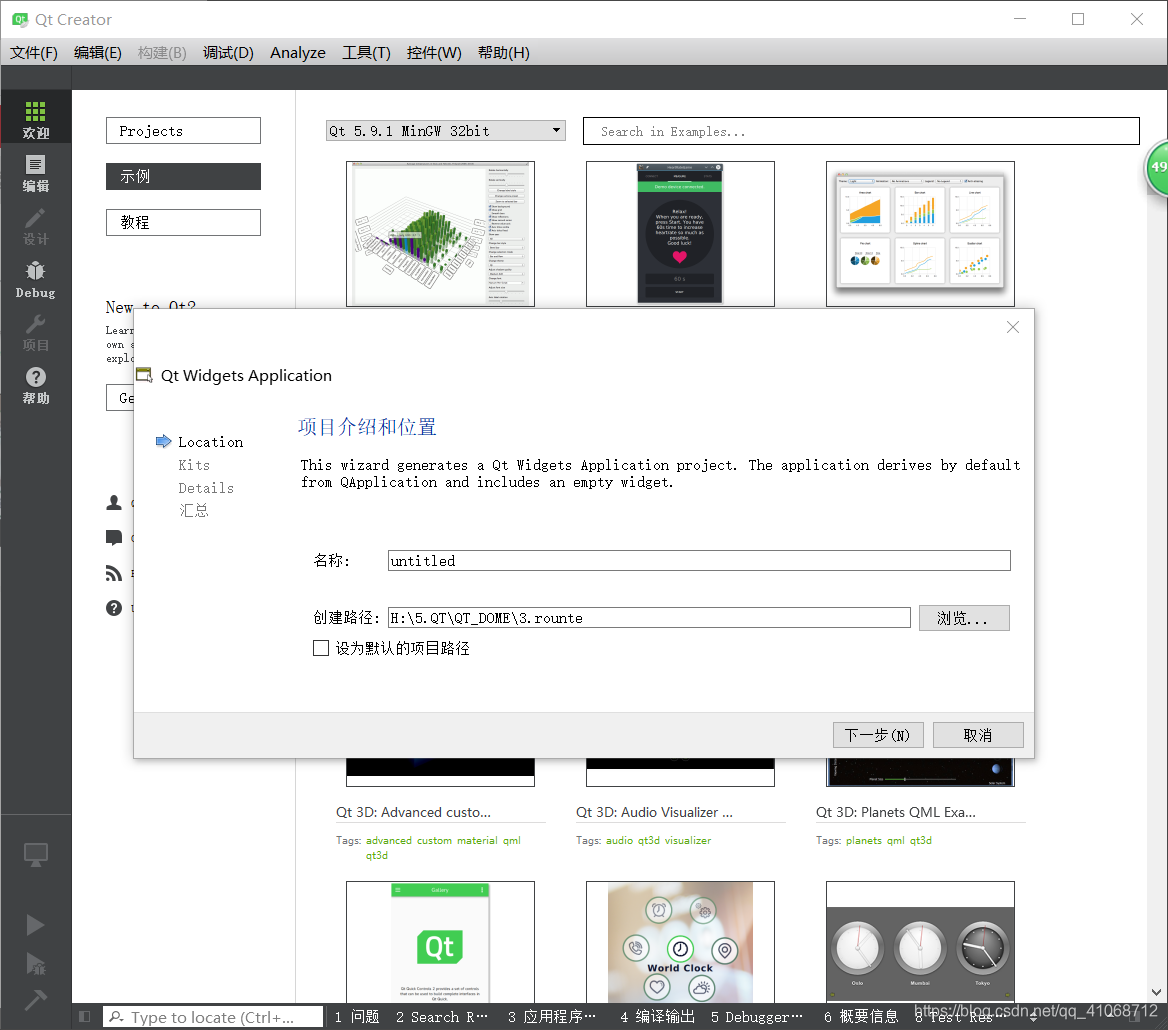Click the 创建路径 create path field
The height and width of the screenshot is (1030, 1168).
(649, 618)
